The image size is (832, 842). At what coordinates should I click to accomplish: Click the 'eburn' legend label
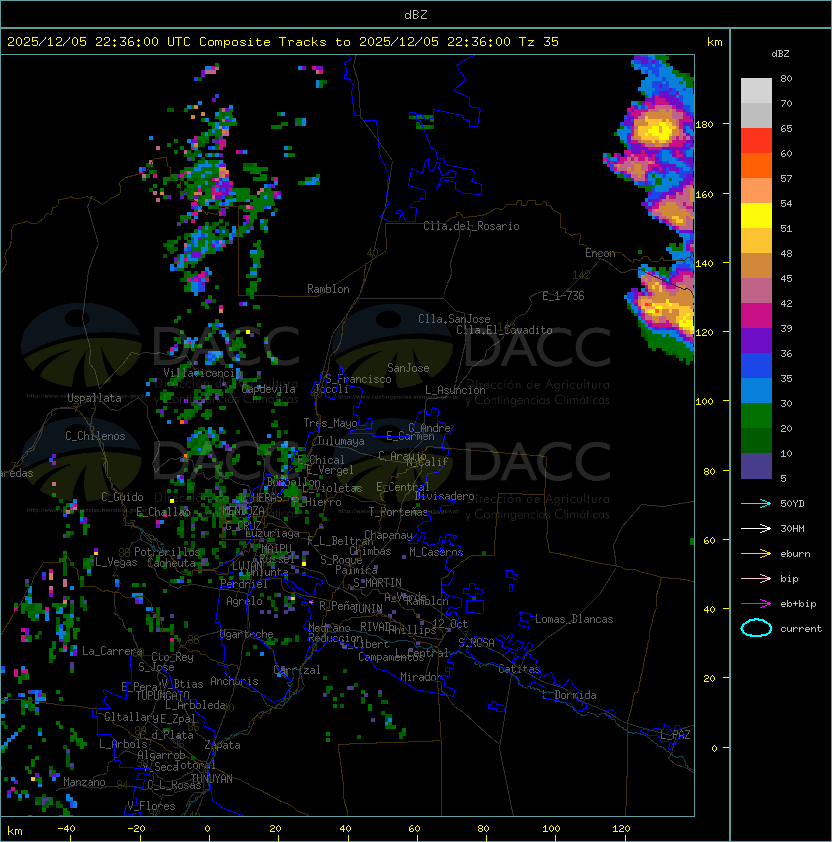[795, 554]
